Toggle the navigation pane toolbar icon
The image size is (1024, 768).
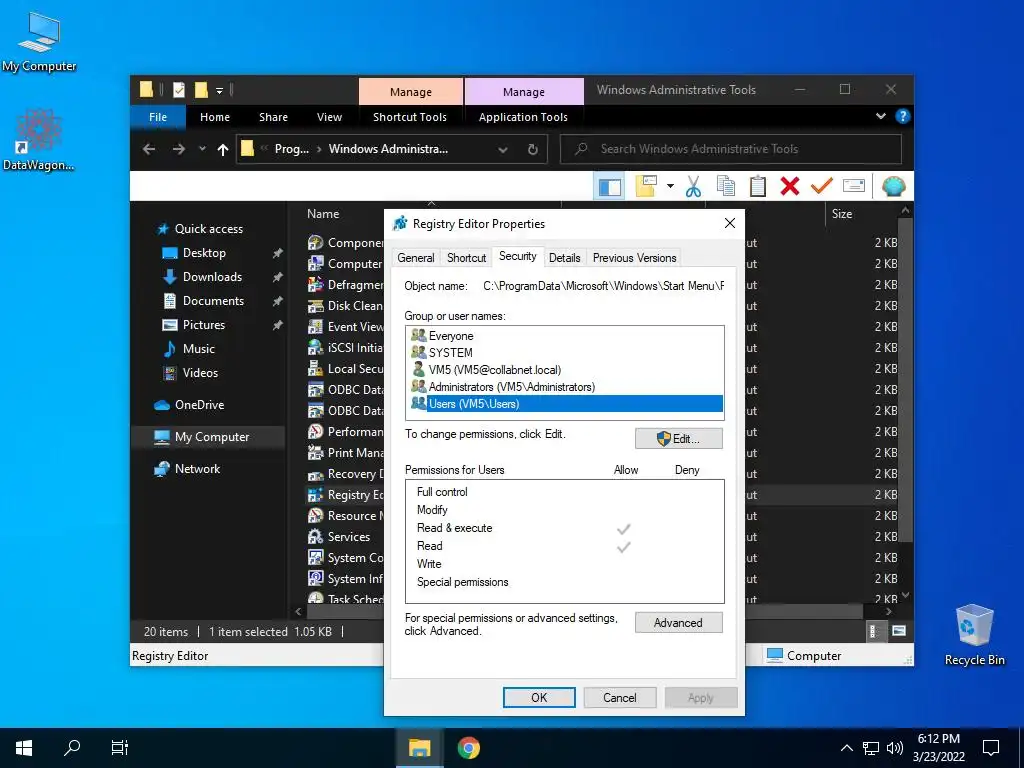[x=609, y=187]
